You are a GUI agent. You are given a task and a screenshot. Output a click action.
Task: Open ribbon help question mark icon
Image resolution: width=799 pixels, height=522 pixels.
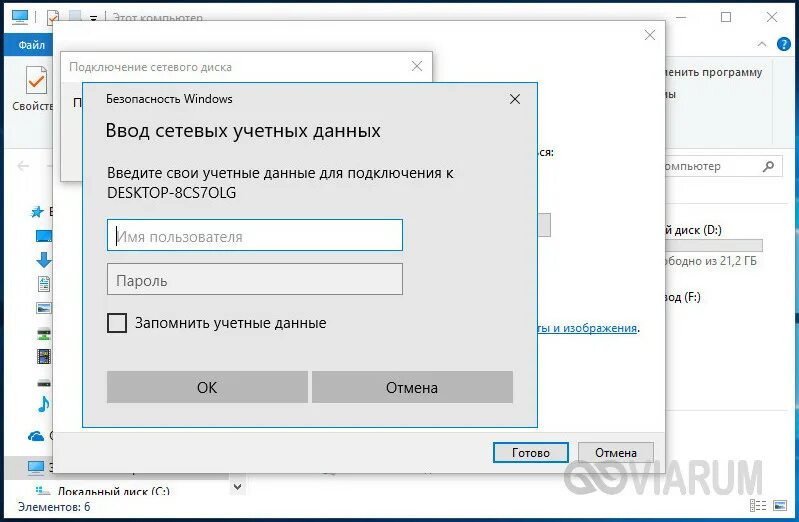click(x=784, y=44)
